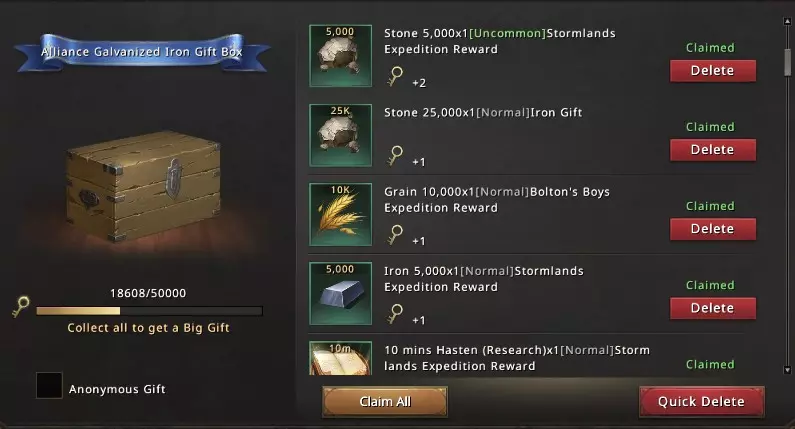Image resolution: width=795 pixels, height=429 pixels.
Task: Click the key icon beside progress bar
Action: (x=21, y=307)
